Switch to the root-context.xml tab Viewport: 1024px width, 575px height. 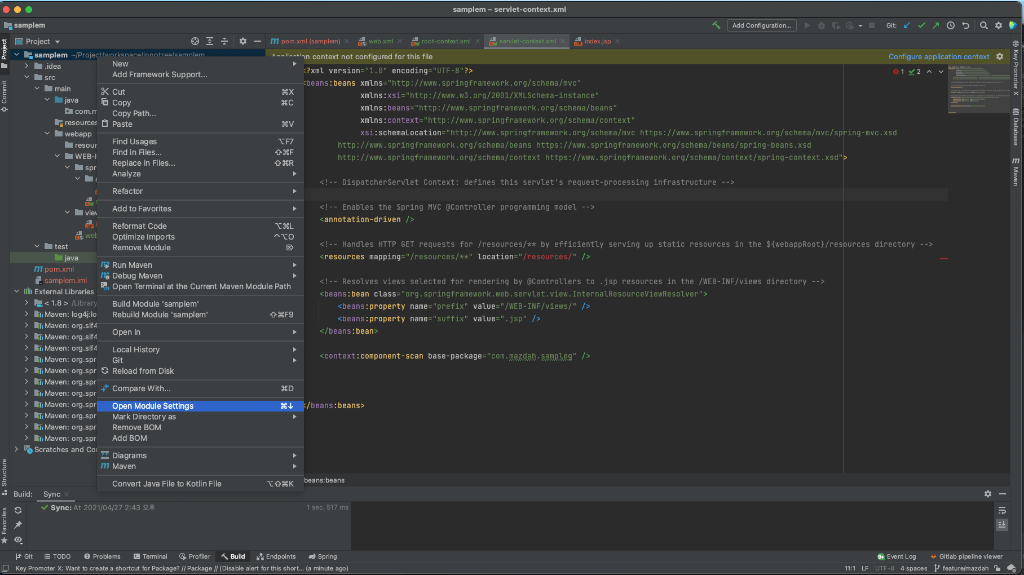pyautogui.click(x=445, y=41)
